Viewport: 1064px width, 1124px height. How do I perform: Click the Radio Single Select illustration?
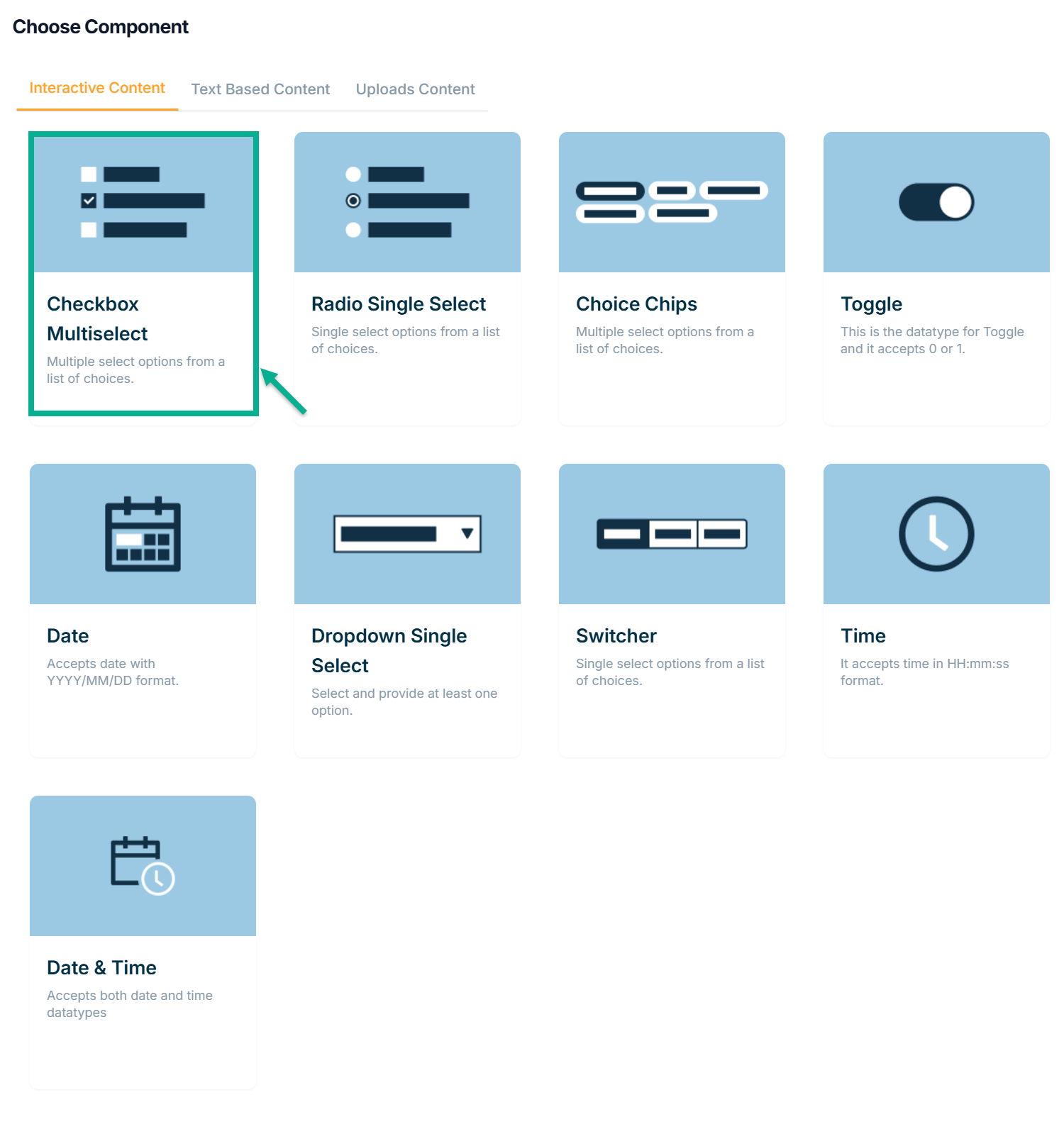pos(407,202)
